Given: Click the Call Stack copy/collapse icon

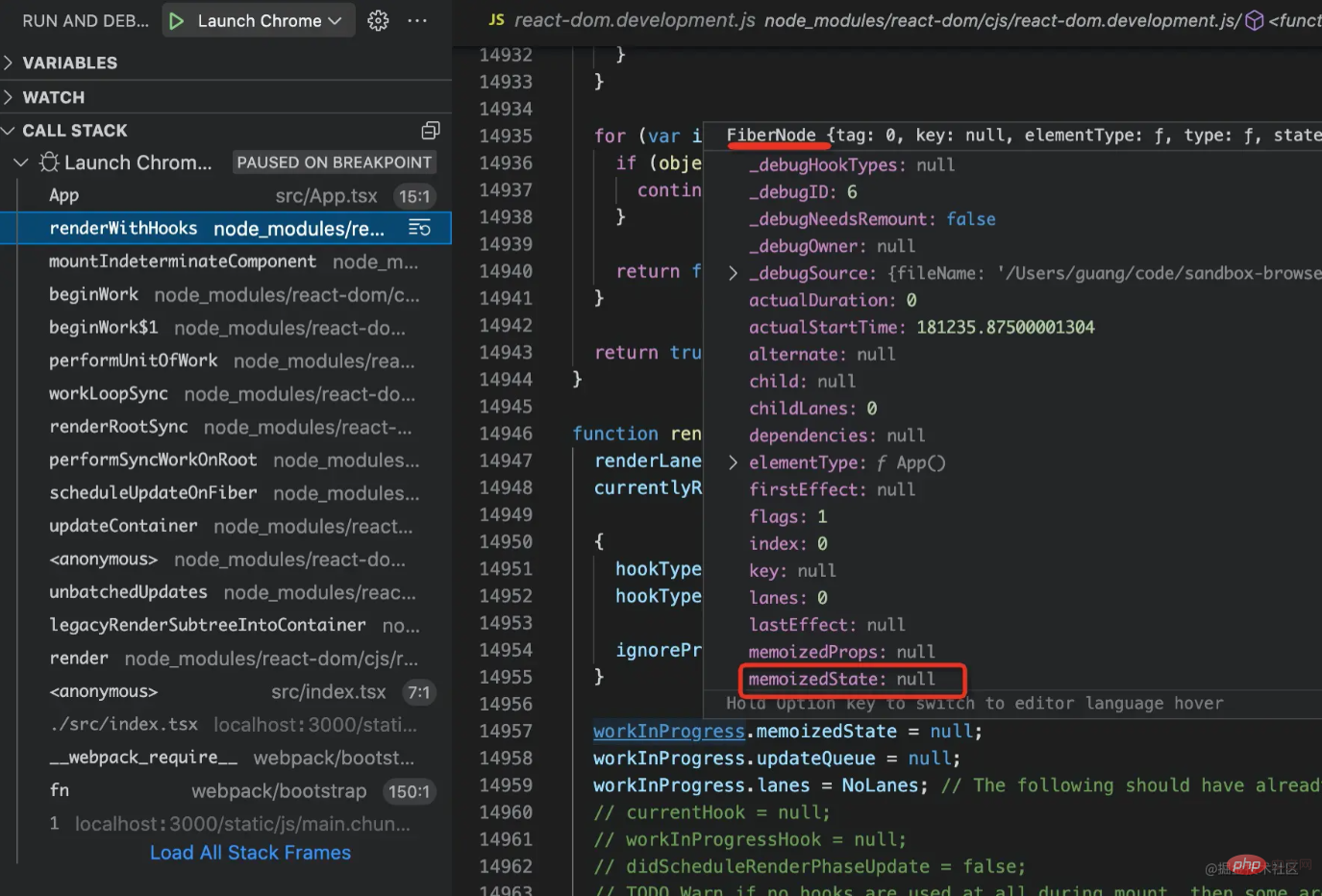Looking at the screenshot, I should pyautogui.click(x=431, y=130).
